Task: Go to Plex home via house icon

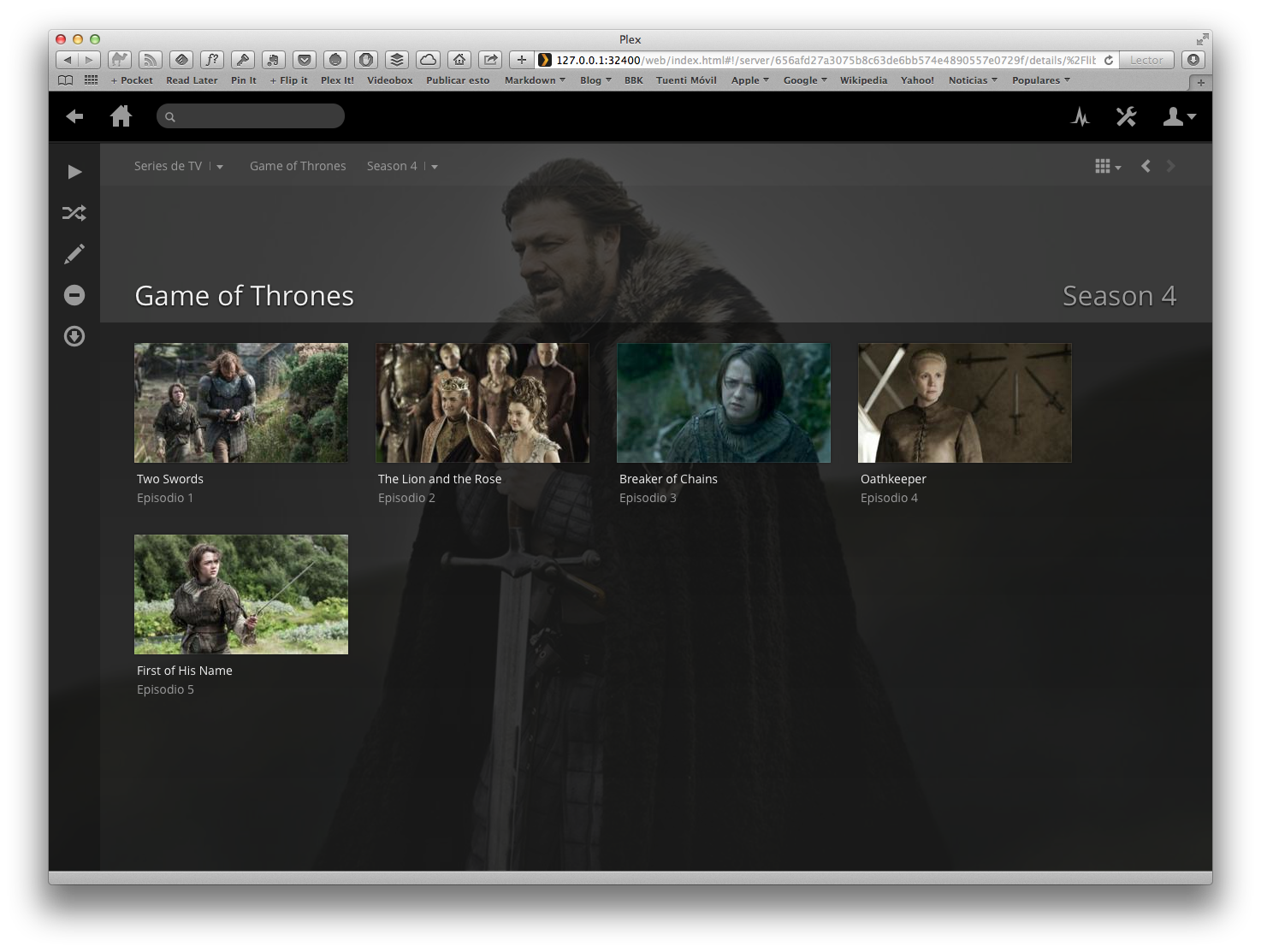Action: point(121,116)
